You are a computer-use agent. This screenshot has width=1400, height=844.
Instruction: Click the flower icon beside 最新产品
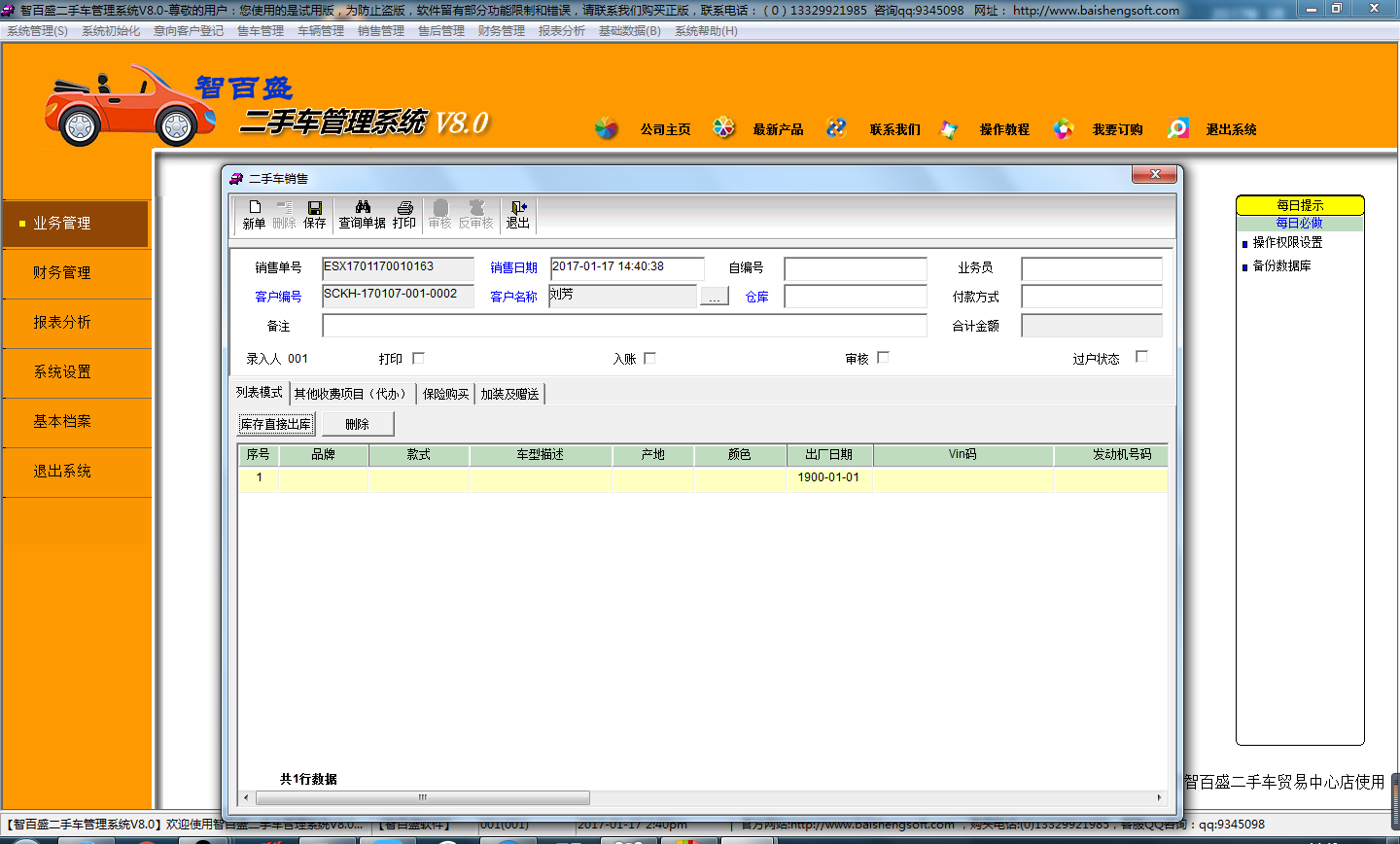724,127
